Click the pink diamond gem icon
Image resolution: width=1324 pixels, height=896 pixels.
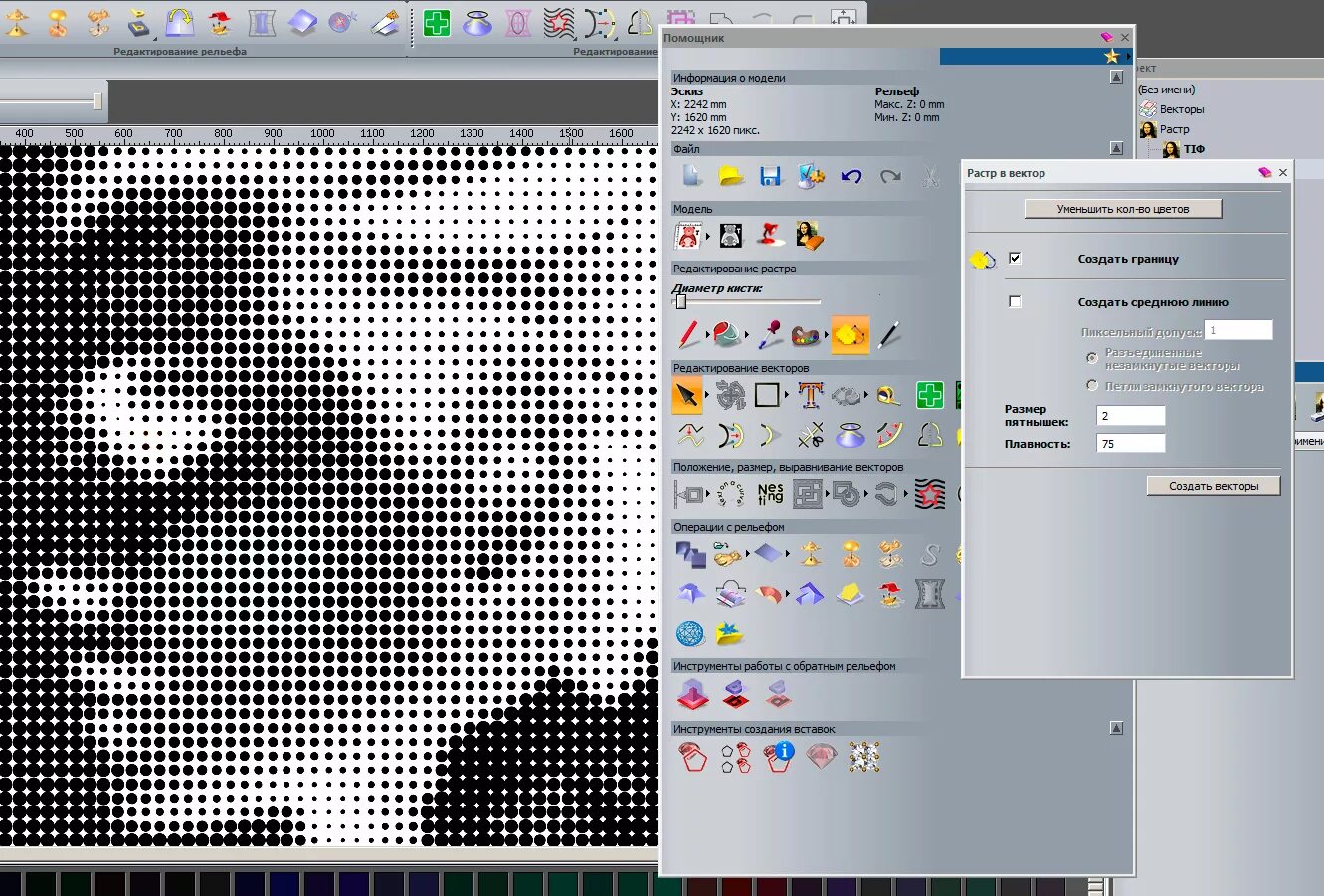(x=821, y=757)
